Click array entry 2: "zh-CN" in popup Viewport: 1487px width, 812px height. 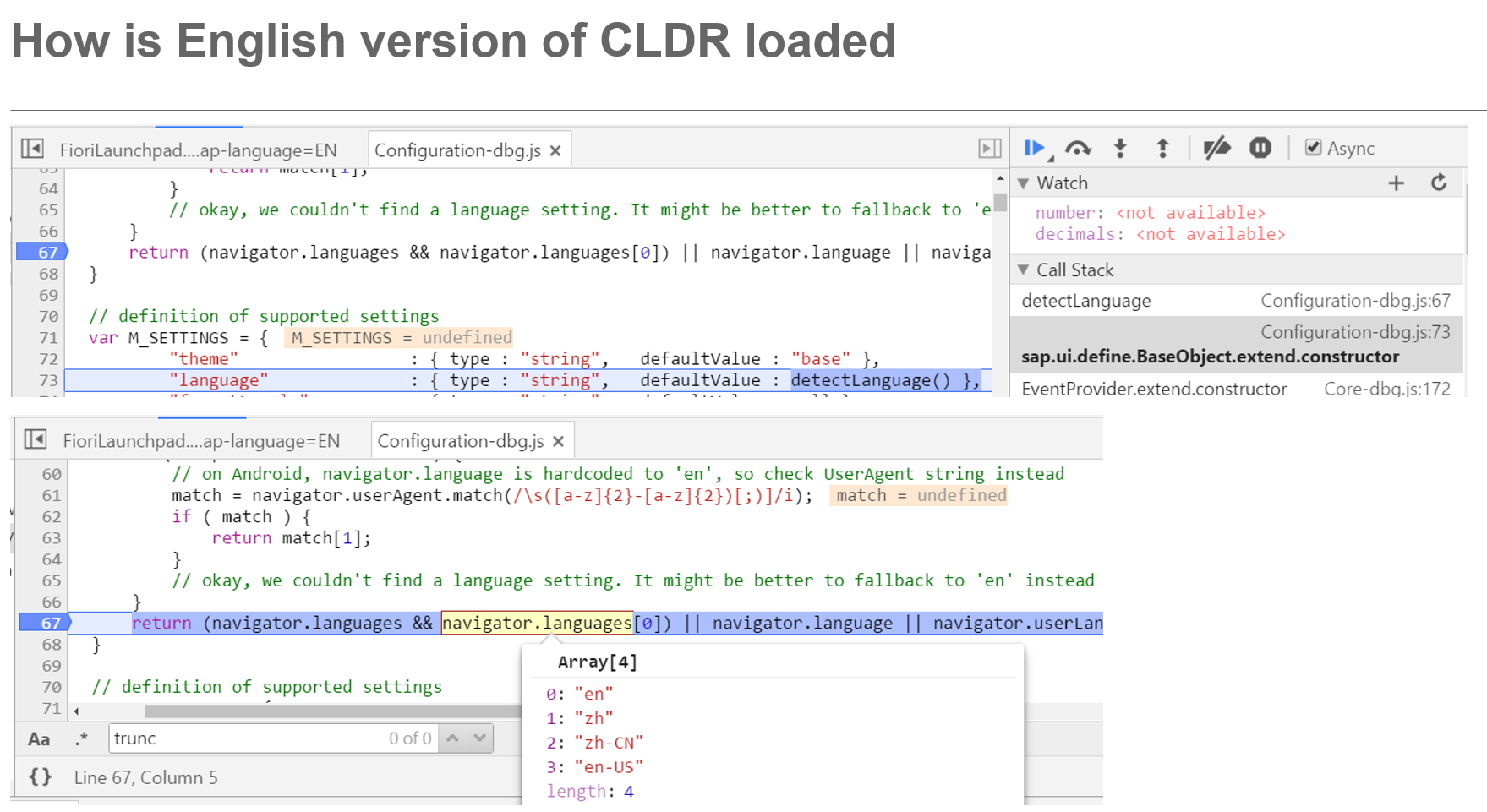point(595,743)
